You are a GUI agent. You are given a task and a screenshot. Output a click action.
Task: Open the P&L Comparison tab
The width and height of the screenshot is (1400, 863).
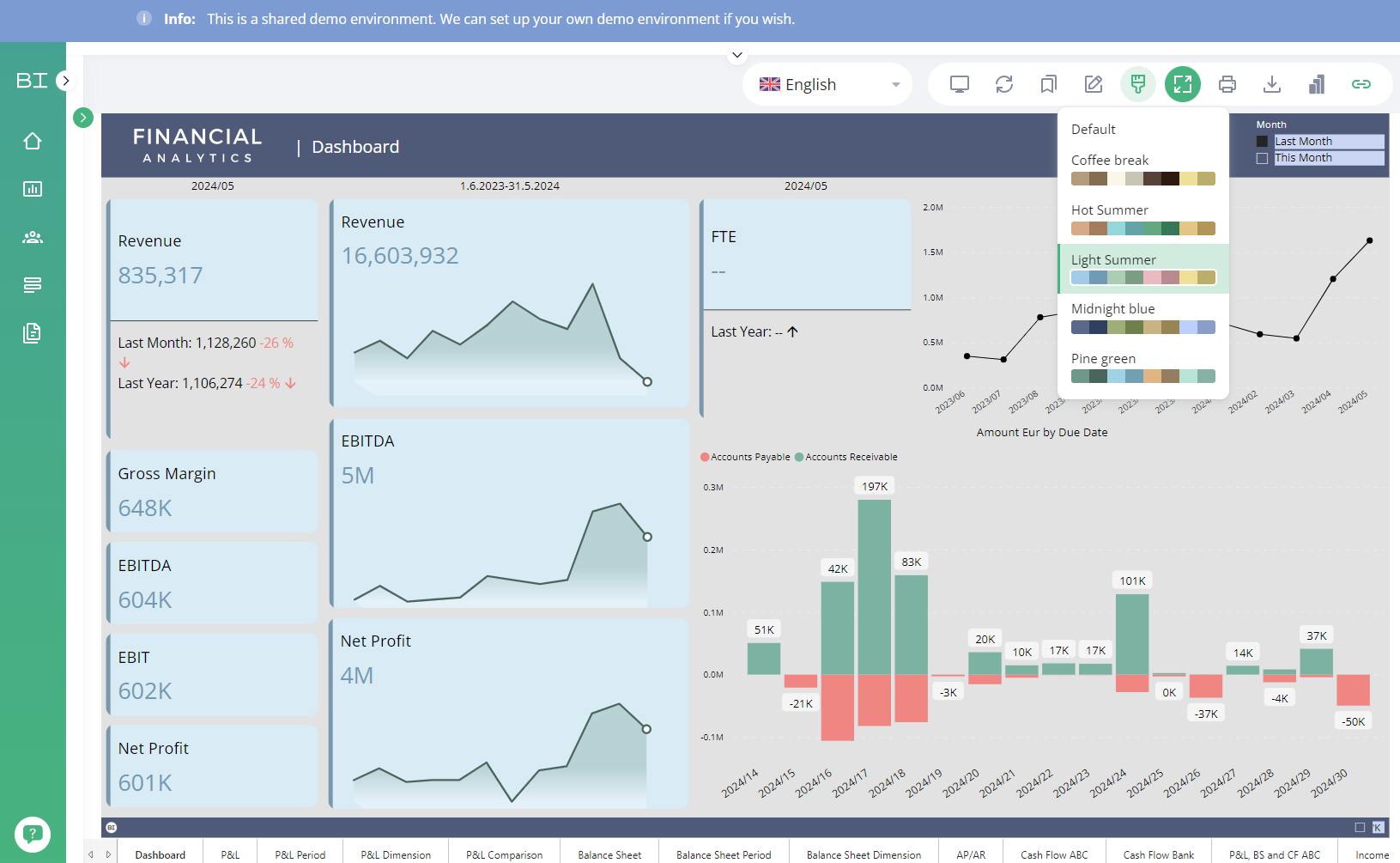click(x=504, y=854)
